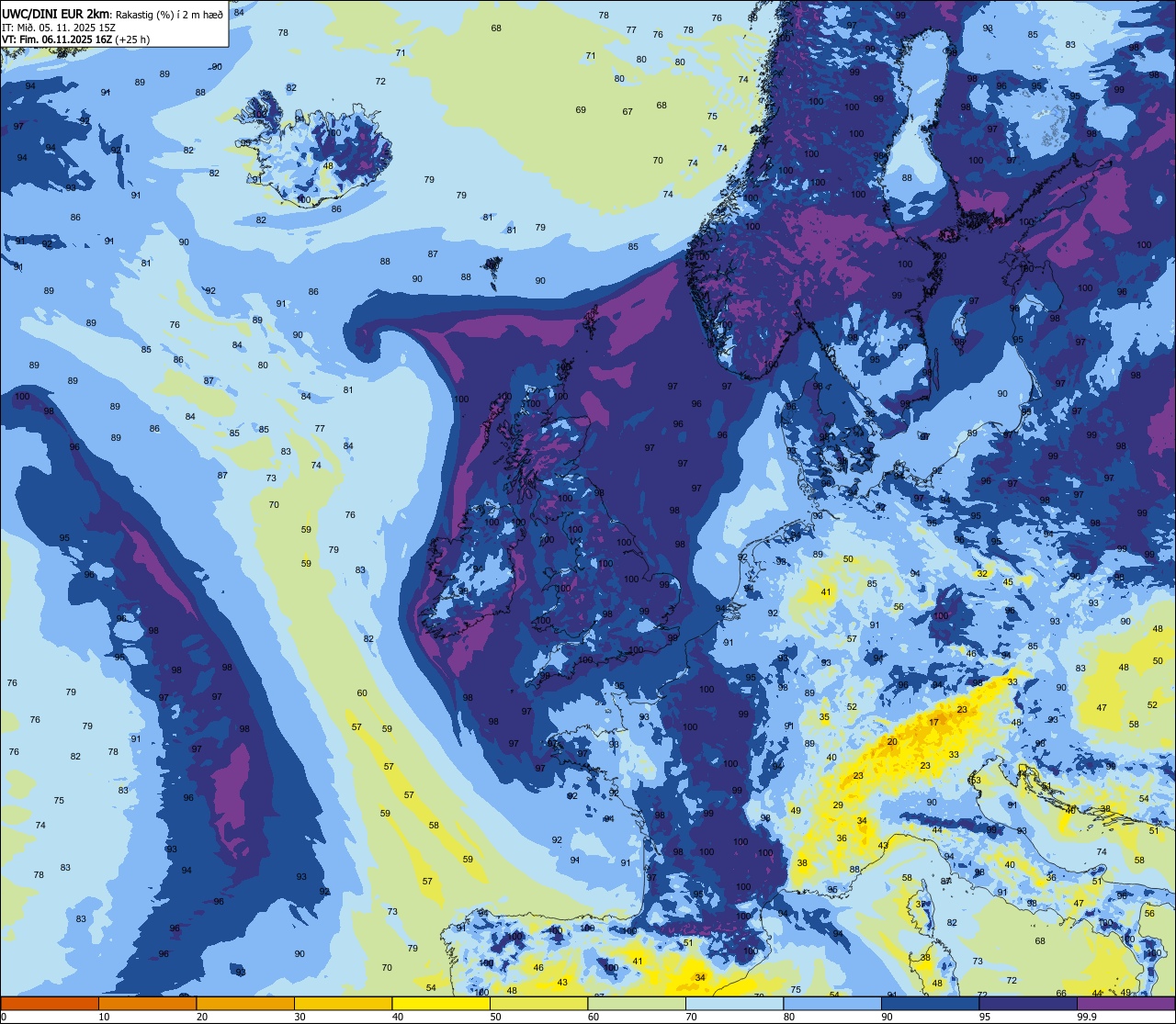Click the 40–50% bright yellow legend swatch

pos(441,1003)
